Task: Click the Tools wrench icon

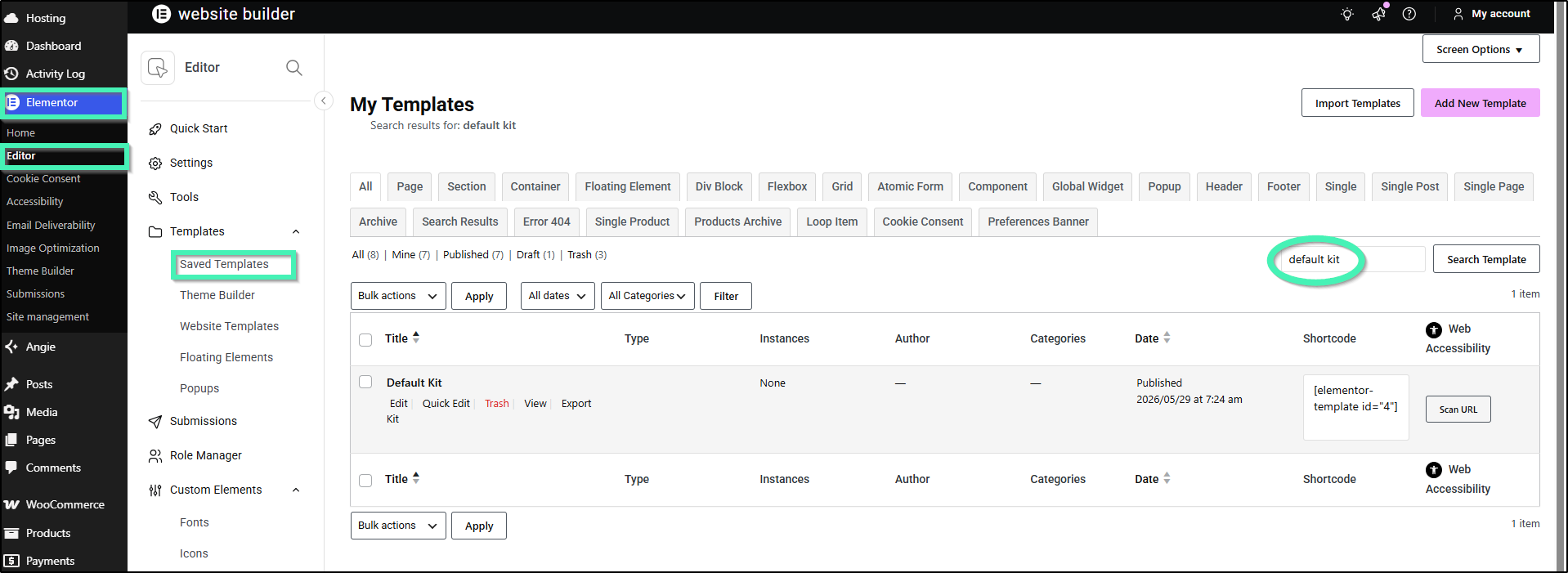Action: point(155,198)
